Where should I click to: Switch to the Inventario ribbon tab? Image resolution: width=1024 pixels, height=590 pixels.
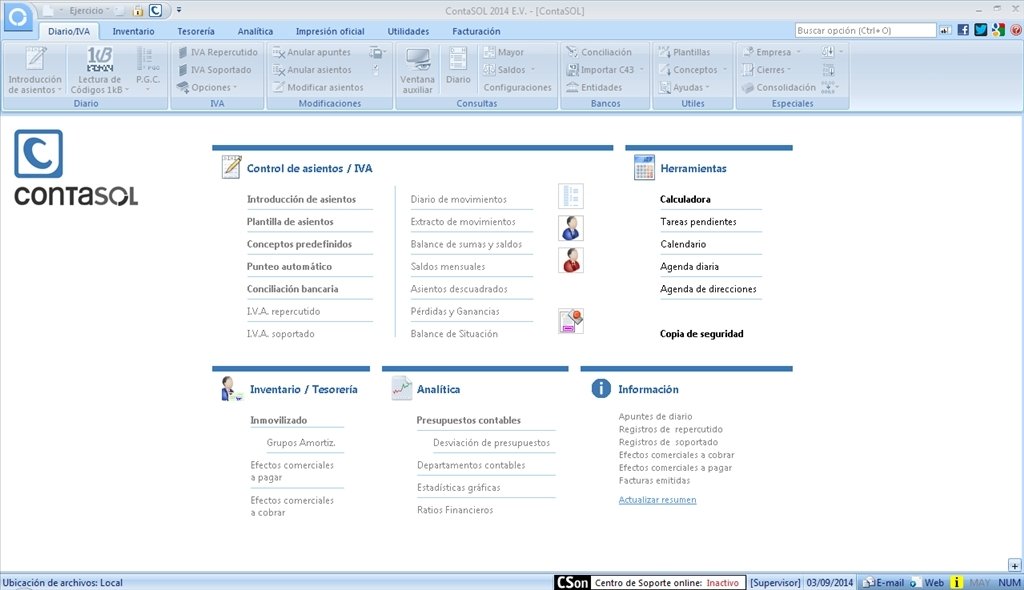click(x=133, y=31)
